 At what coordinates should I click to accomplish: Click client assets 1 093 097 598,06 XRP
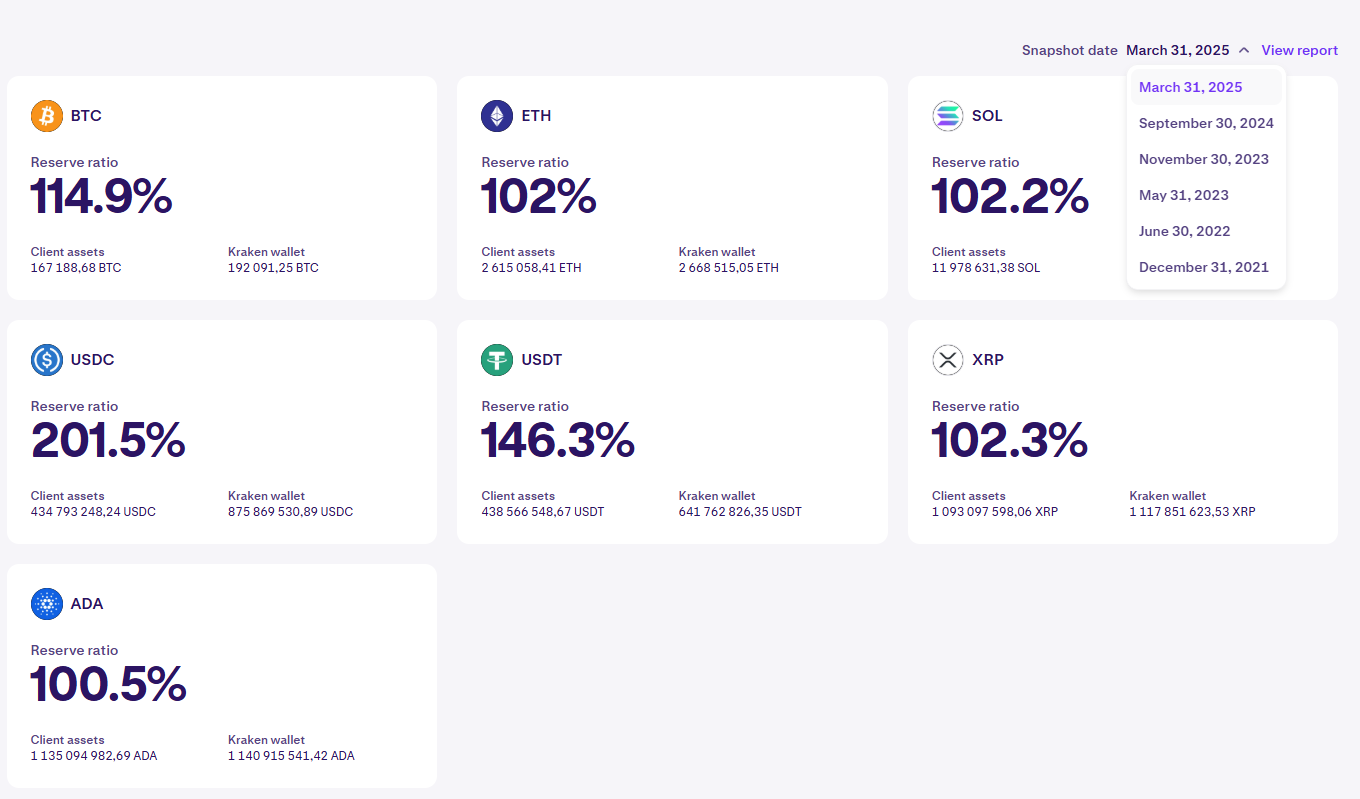click(x=995, y=512)
